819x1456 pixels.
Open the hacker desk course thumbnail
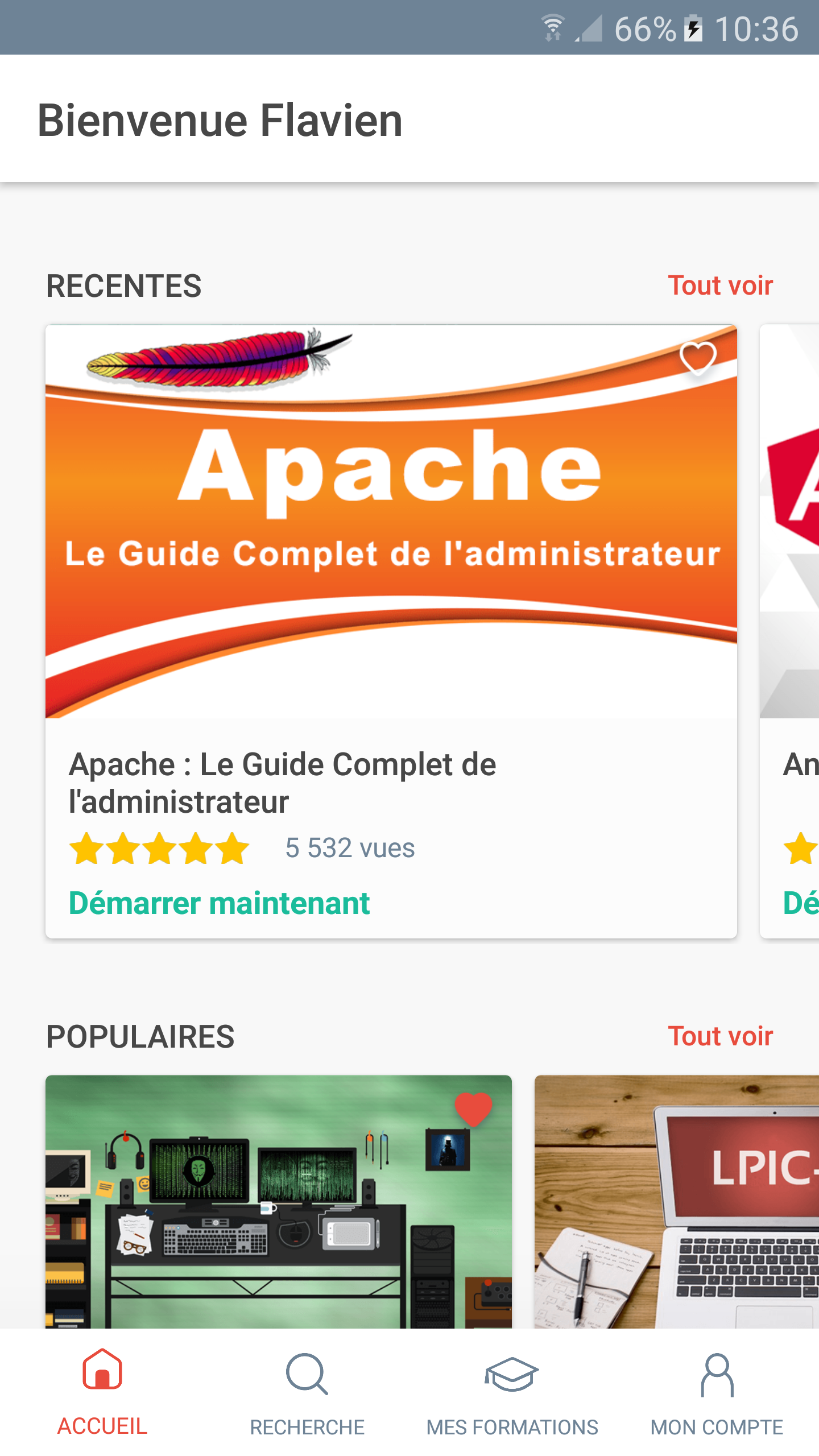click(x=279, y=1202)
